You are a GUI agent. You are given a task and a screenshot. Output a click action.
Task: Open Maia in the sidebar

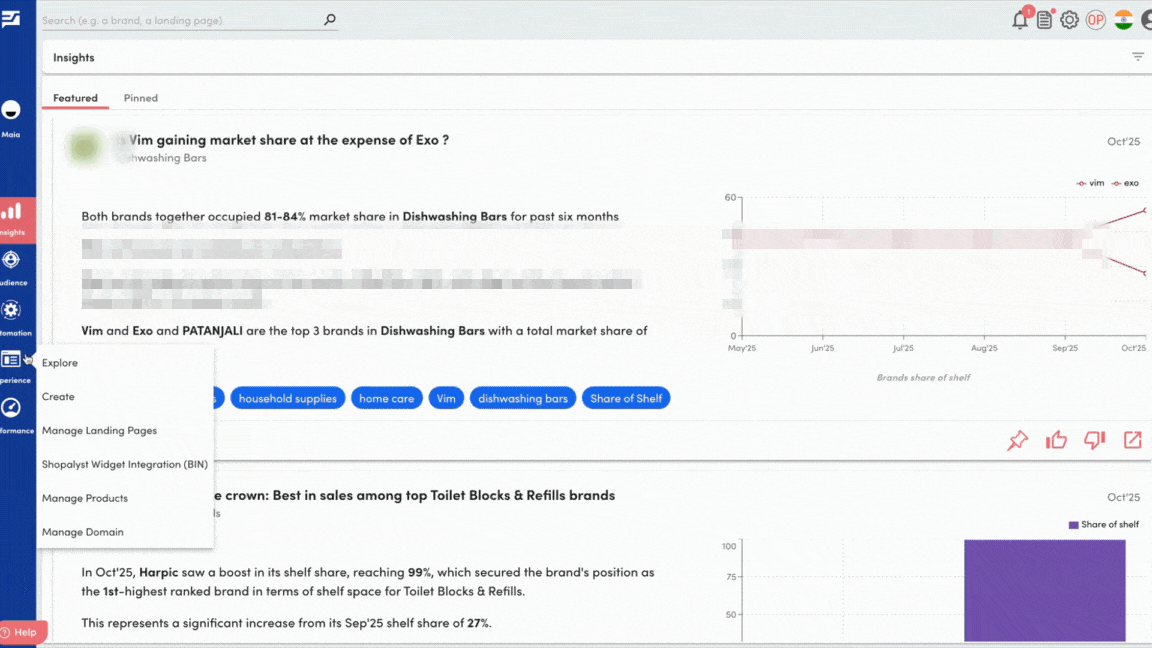coord(11,118)
